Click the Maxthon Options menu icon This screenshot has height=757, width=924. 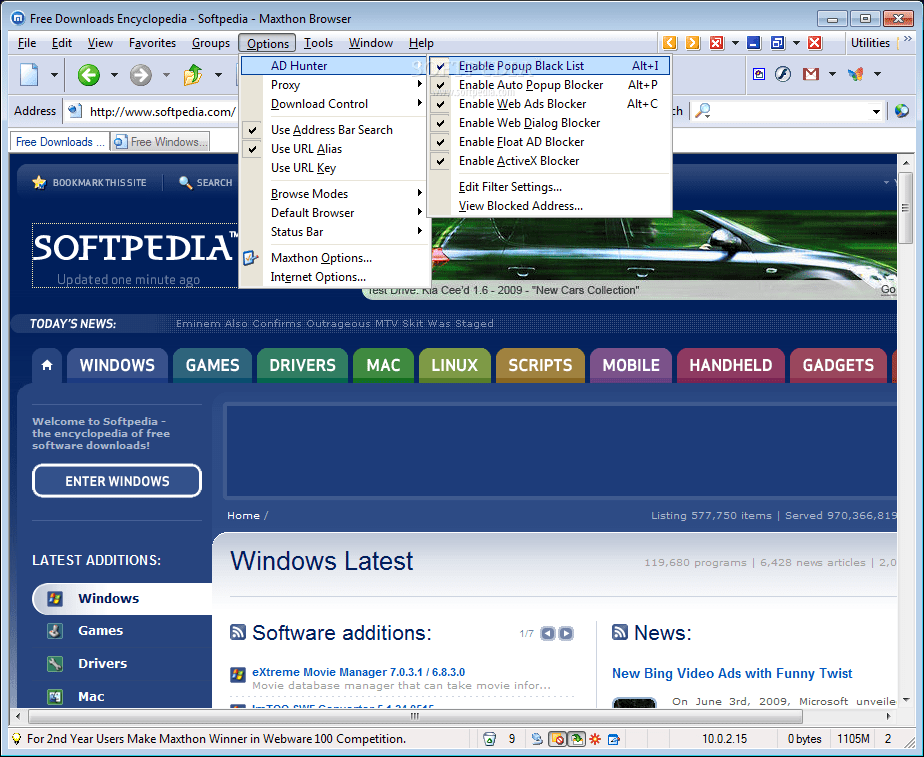pyautogui.click(x=250, y=258)
